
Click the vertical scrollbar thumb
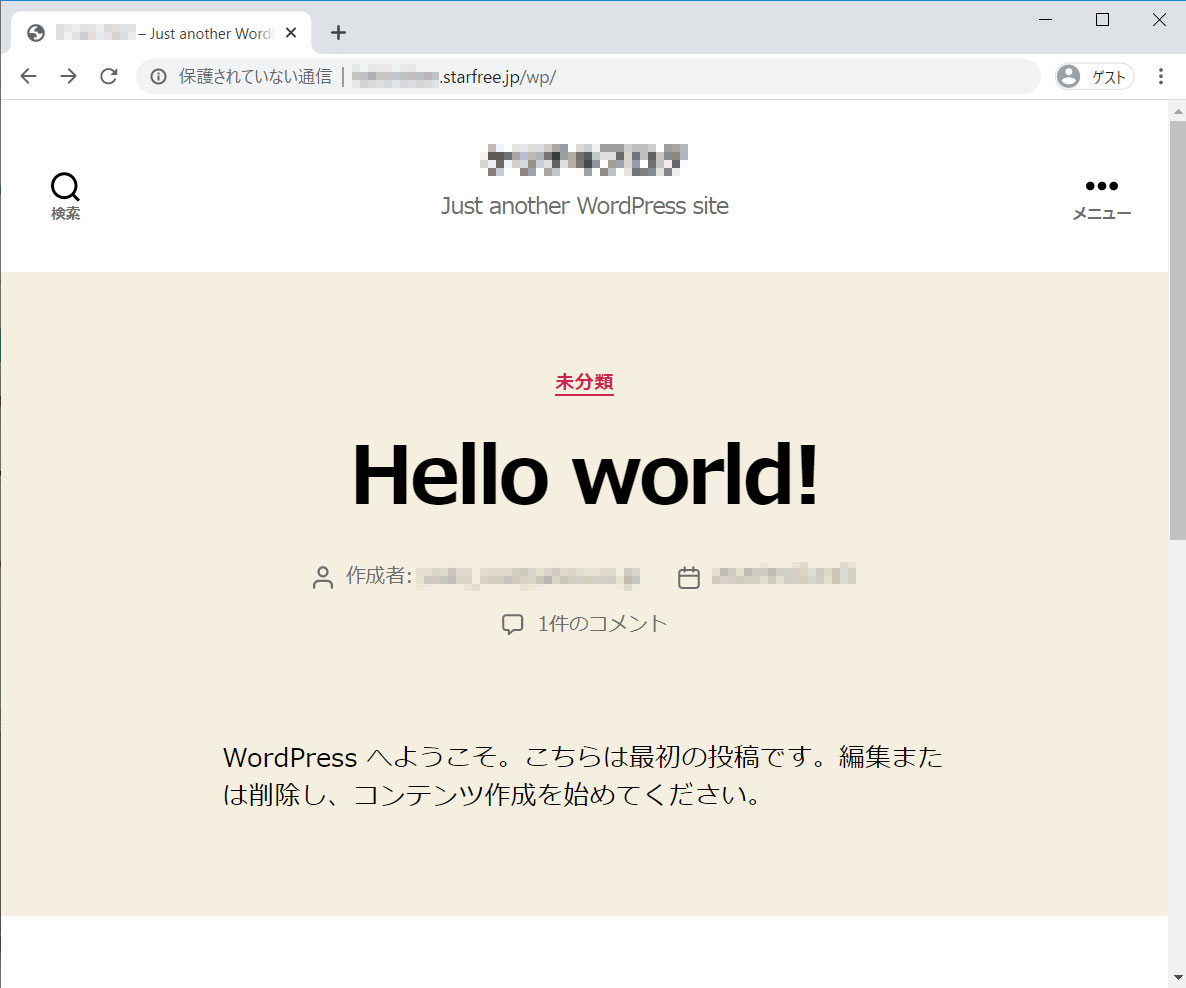tap(1177, 330)
